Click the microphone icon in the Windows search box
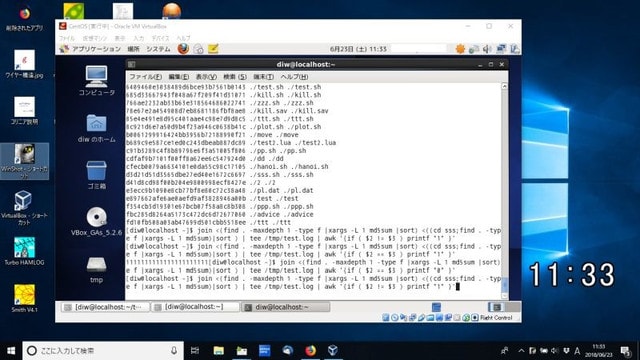Viewport: 640px width, 360px height. [x=174, y=351]
